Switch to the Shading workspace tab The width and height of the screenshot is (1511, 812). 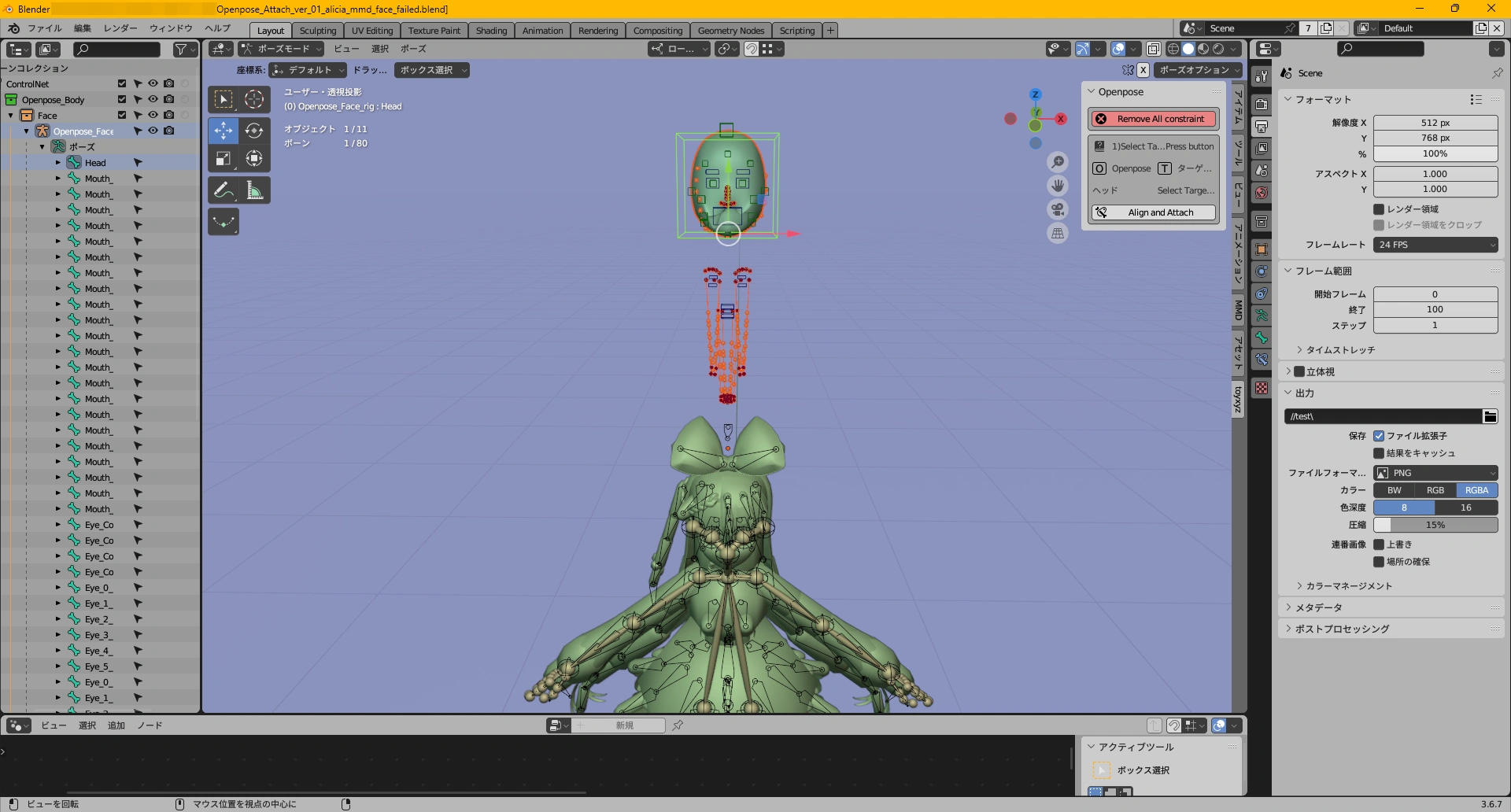491,30
